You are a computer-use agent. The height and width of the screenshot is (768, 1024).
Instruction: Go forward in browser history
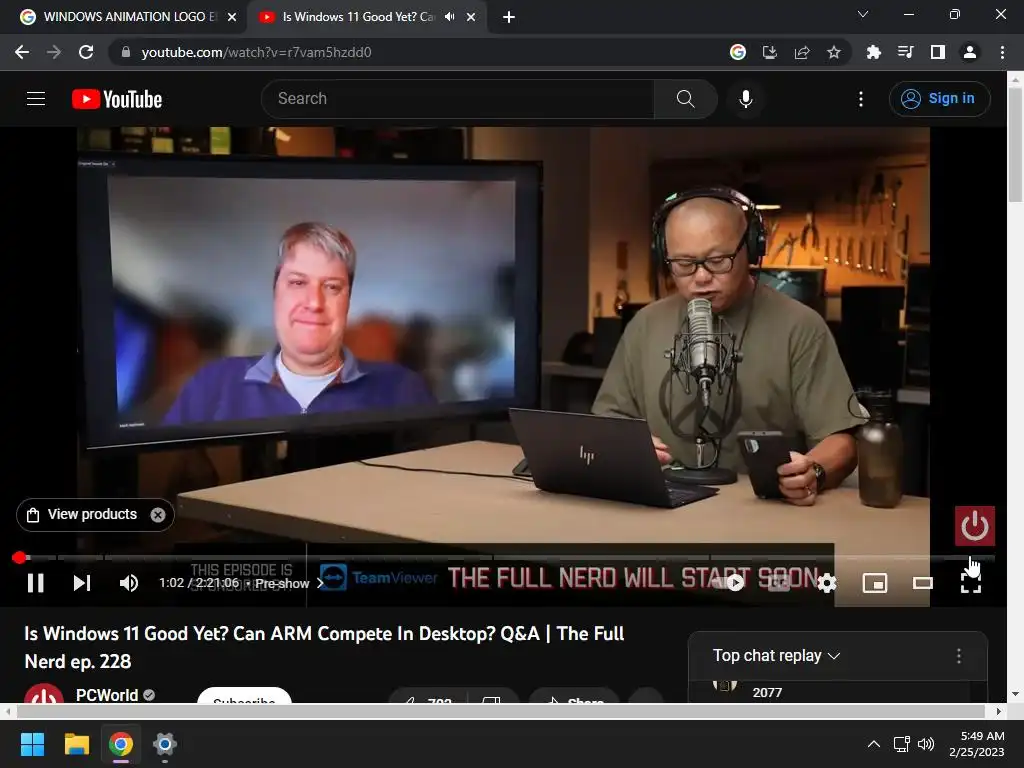(54, 52)
